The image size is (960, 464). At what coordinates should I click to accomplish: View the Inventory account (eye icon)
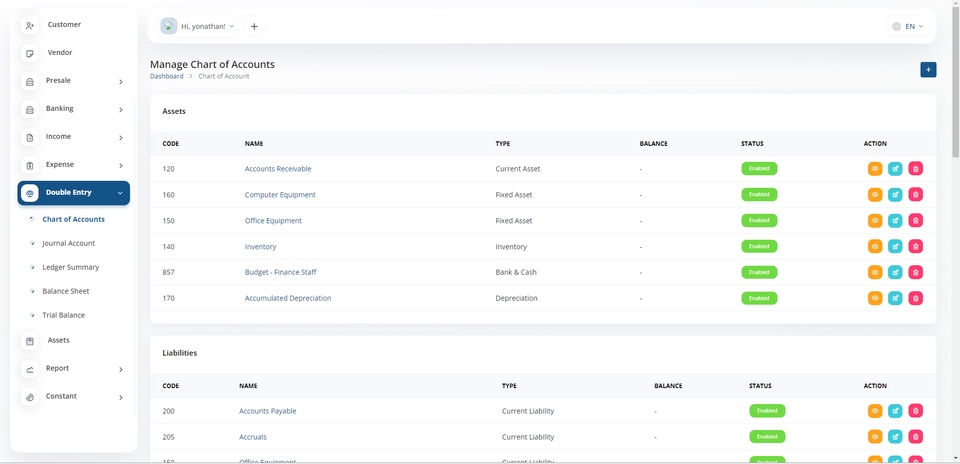(875, 247)
